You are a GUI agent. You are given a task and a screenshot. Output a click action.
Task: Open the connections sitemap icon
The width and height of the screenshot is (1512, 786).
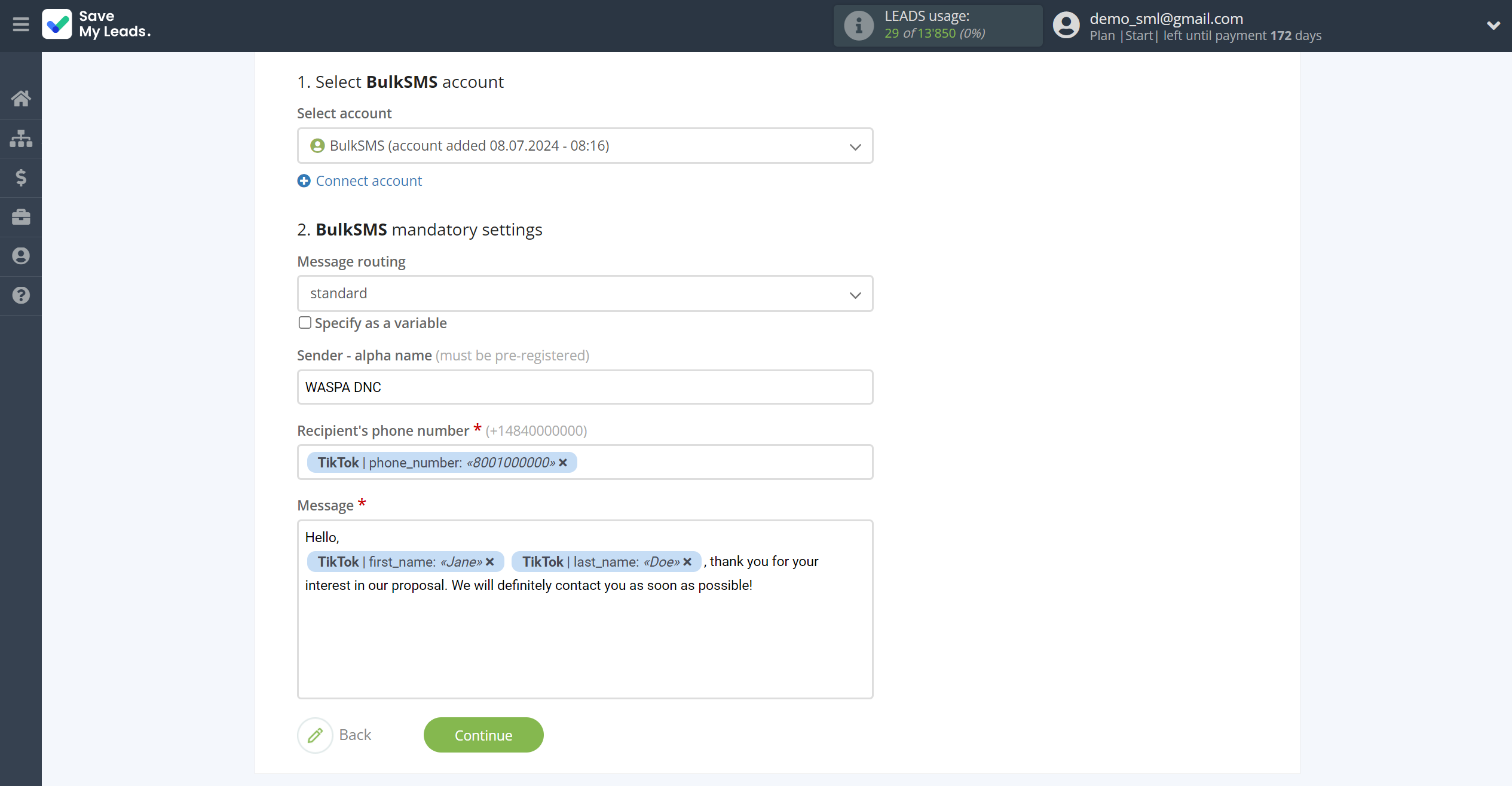pyautogui.click(x=21, y=138)
